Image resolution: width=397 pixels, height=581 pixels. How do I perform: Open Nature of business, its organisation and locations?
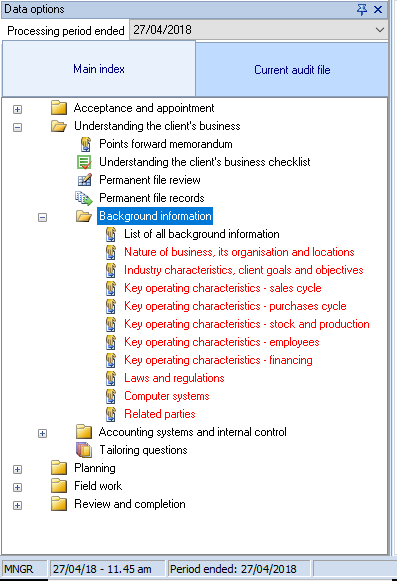coord(239,252)
